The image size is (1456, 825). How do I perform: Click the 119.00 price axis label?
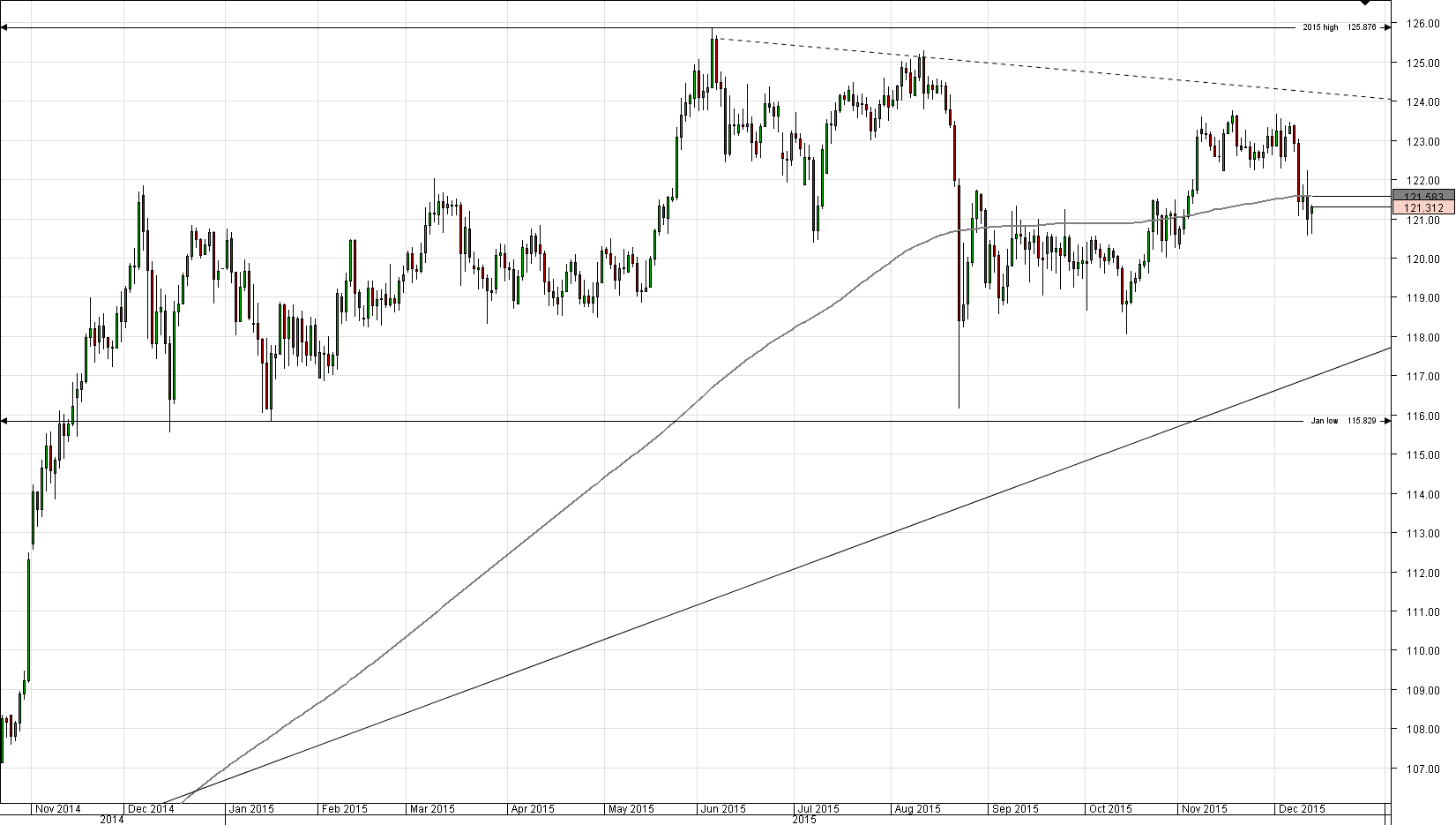tap(1424, 298)
